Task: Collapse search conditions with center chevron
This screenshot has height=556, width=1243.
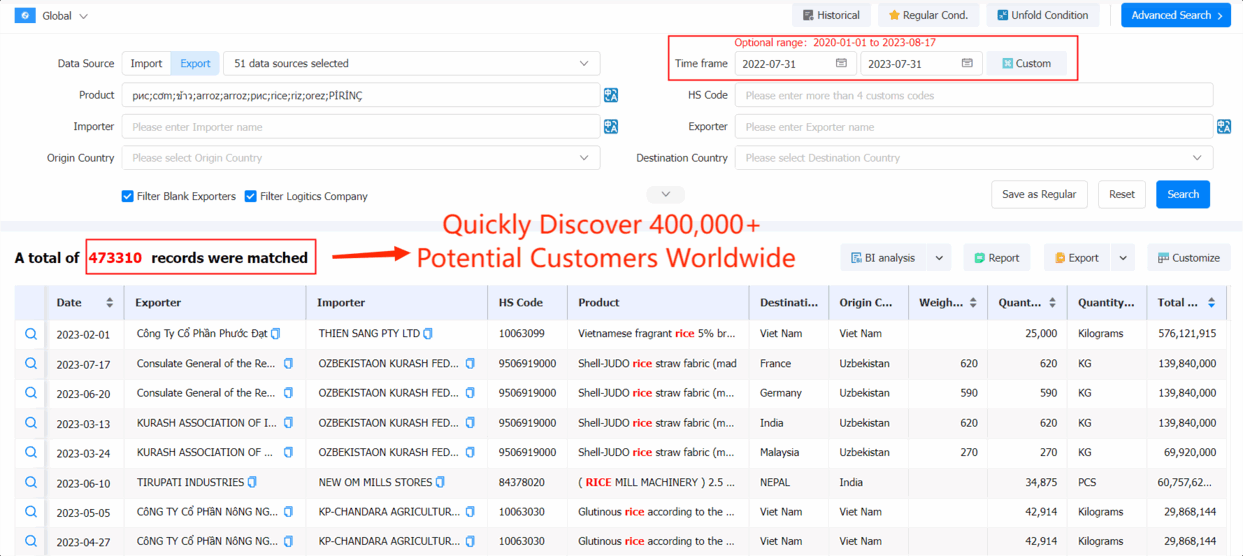Action: tap(666, 194)
